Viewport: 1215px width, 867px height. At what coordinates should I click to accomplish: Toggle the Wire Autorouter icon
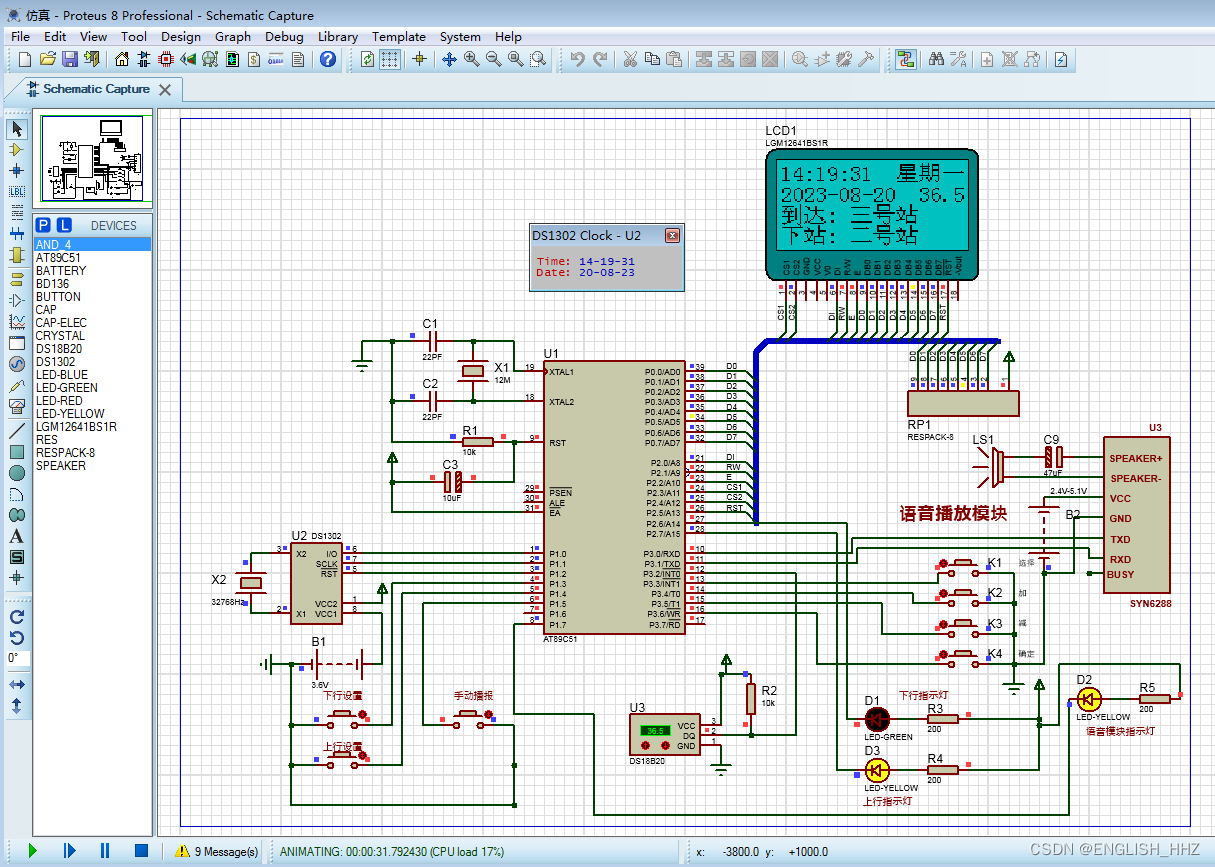coord(906,60)
